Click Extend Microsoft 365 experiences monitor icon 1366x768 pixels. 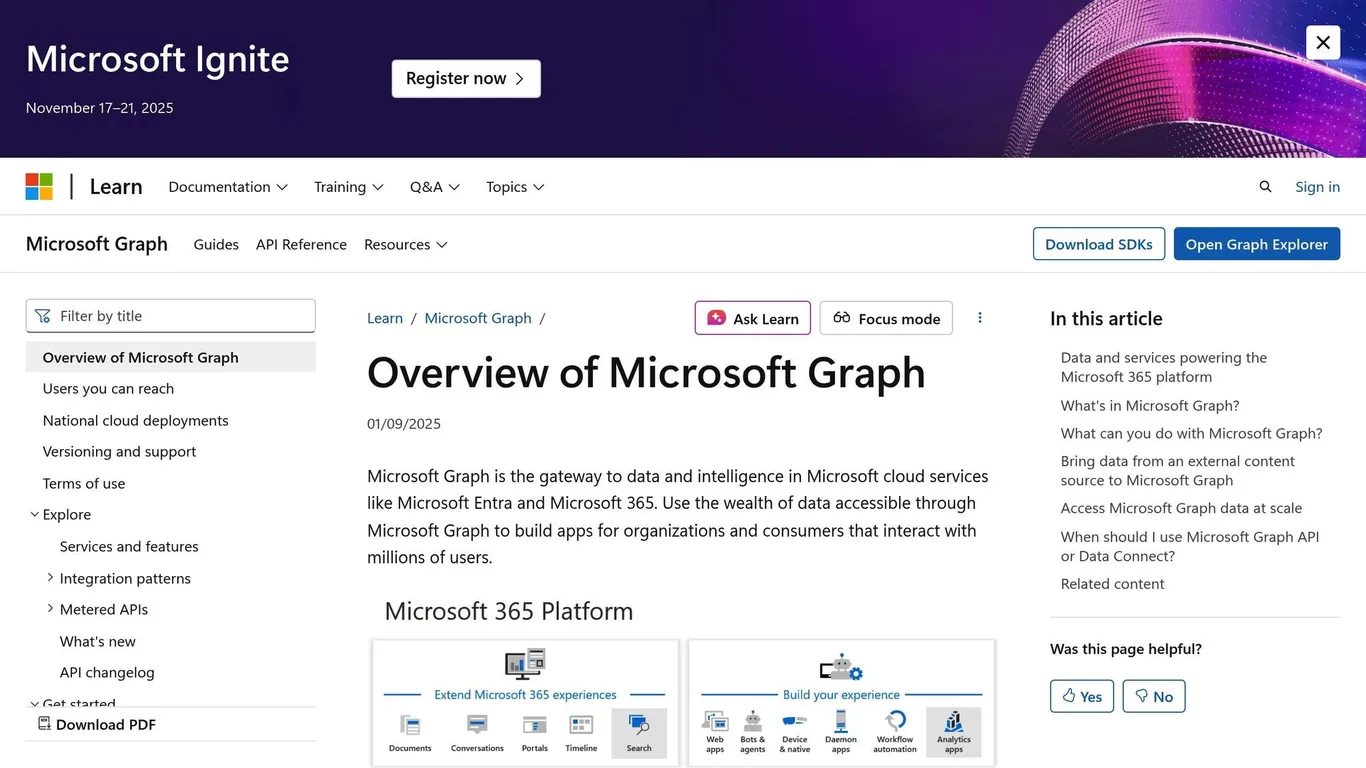pyautogui.click(x=525, y=664)
